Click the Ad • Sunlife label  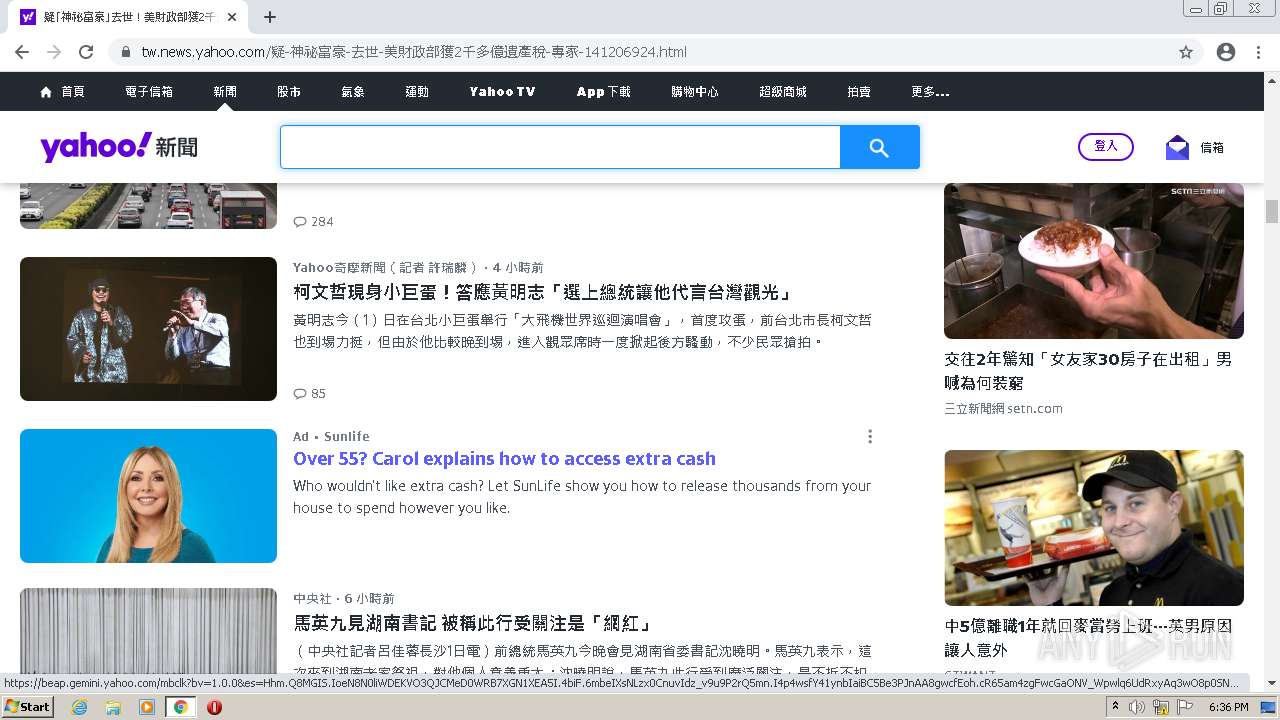coord(331,436)
